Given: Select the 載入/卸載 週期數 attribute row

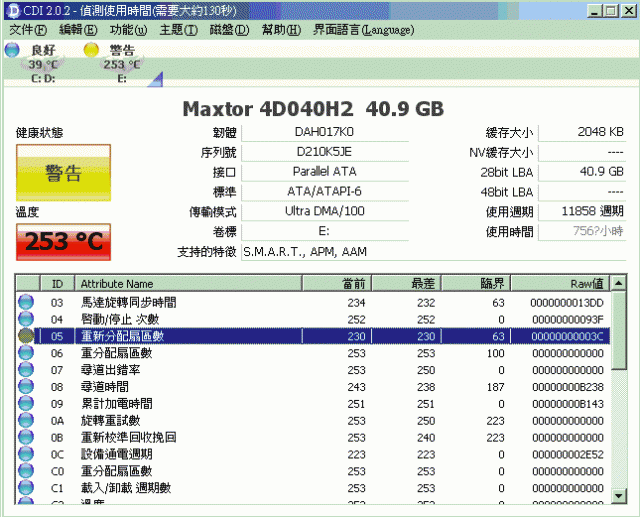Looking at the screenshot, I should [x=313, y=488].
